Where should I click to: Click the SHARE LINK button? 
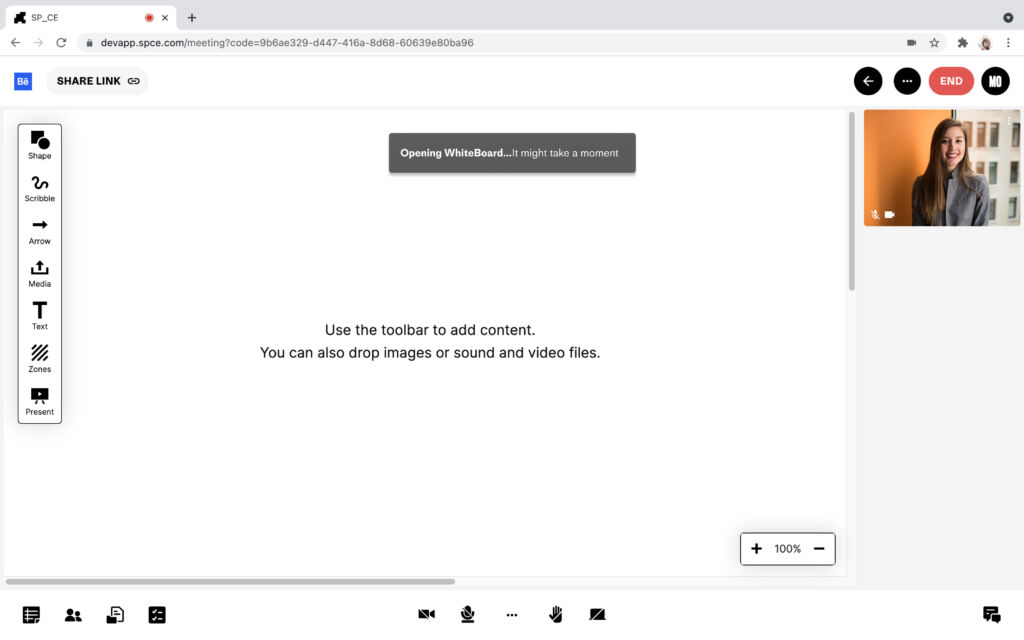point(97,81)
